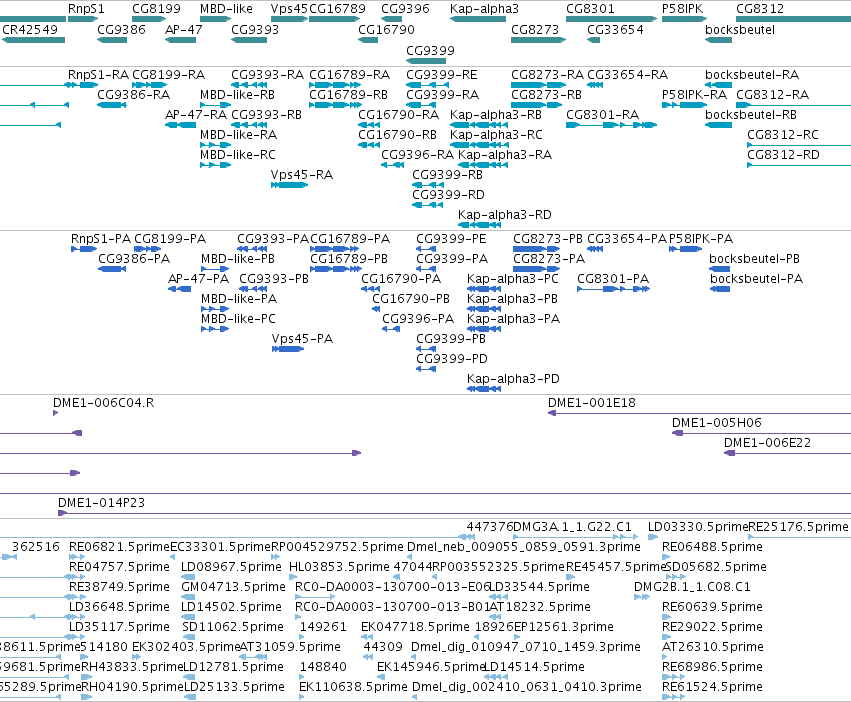Click the AT26310.5prime EST label
Screen dimensions: 851x702
(x=713, y=647)
